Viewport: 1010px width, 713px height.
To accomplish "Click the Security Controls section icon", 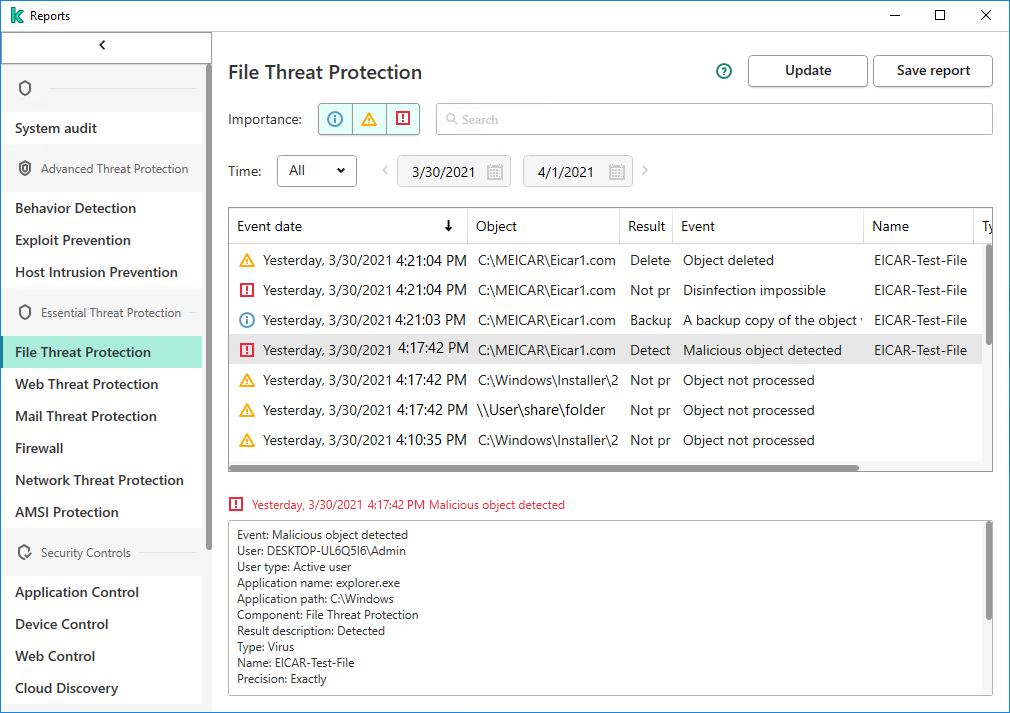I will coord(24,552).
